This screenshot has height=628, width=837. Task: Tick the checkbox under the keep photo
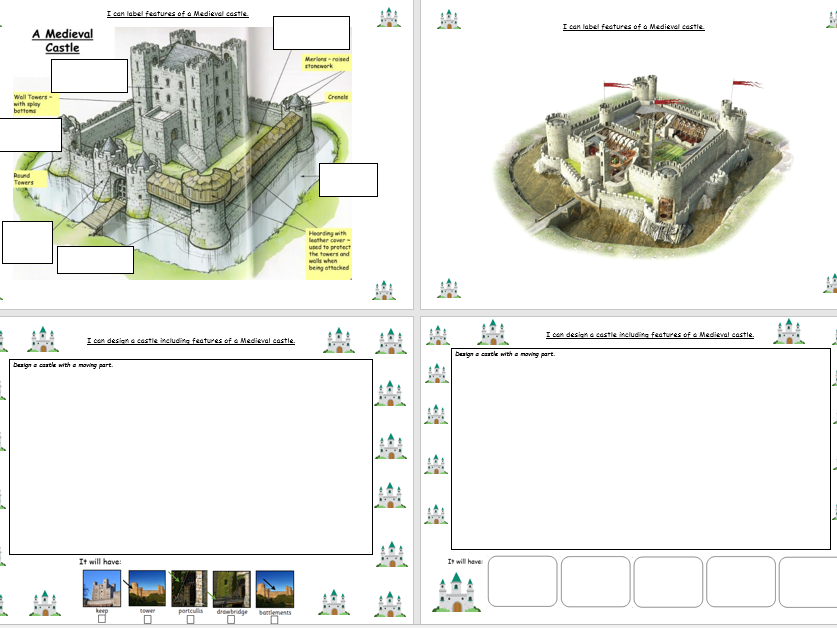[x=102, y=619]
